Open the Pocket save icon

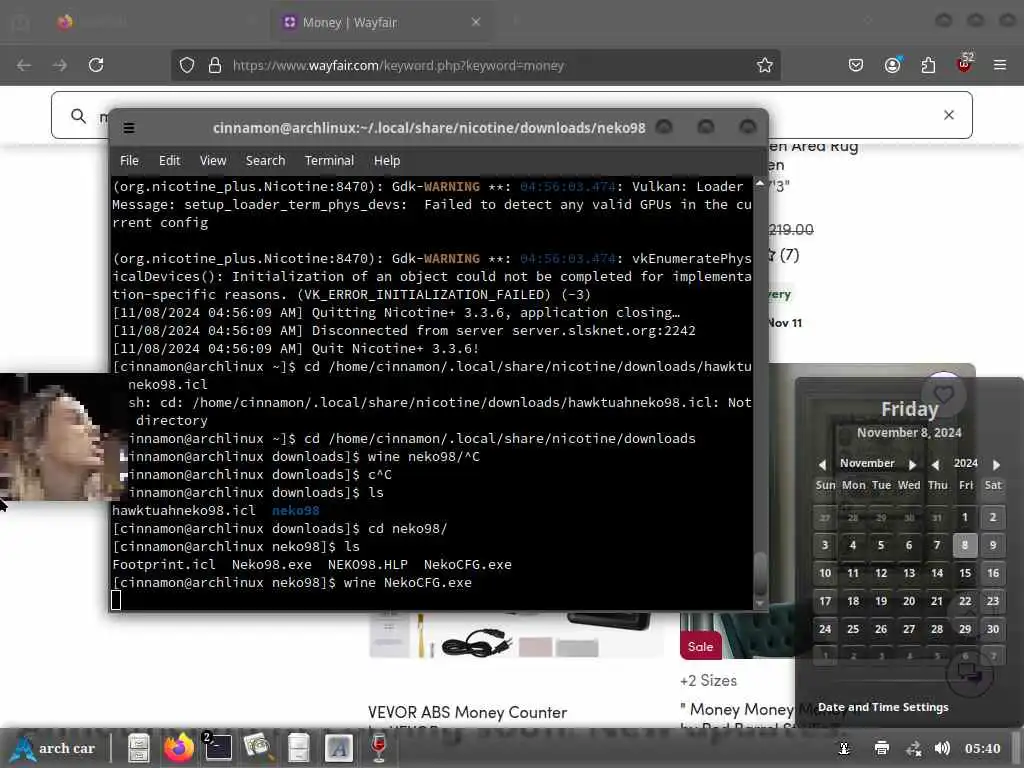click(x=856, y=65)
